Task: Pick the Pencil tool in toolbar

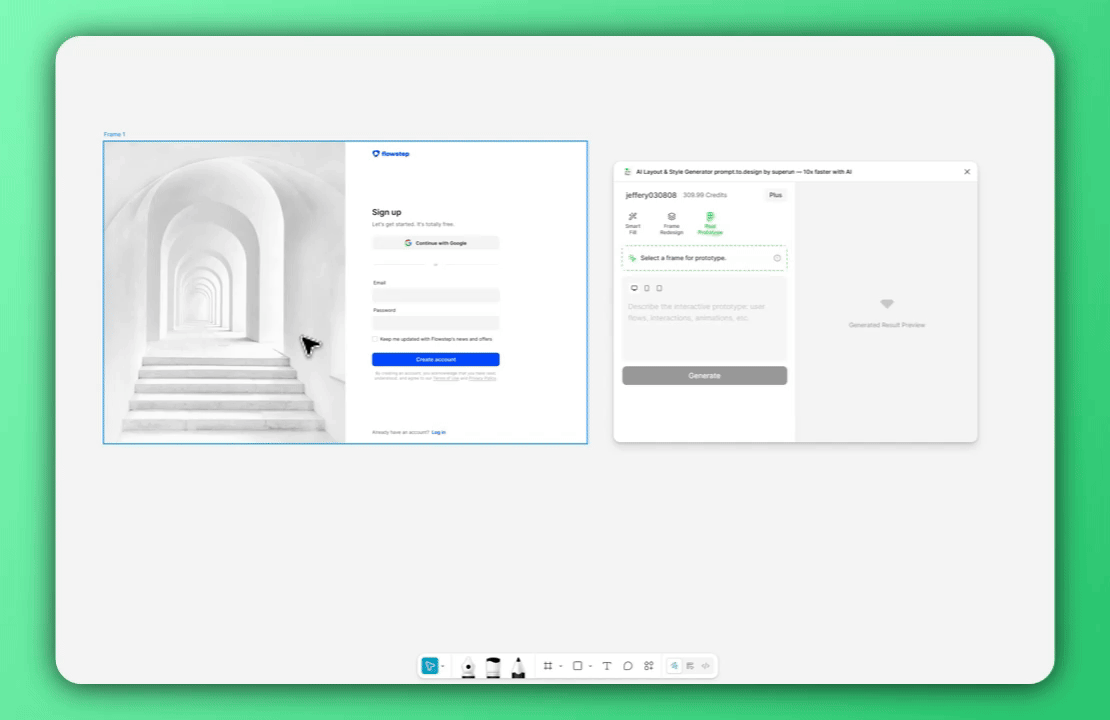Action: click(x=518, y=667)
